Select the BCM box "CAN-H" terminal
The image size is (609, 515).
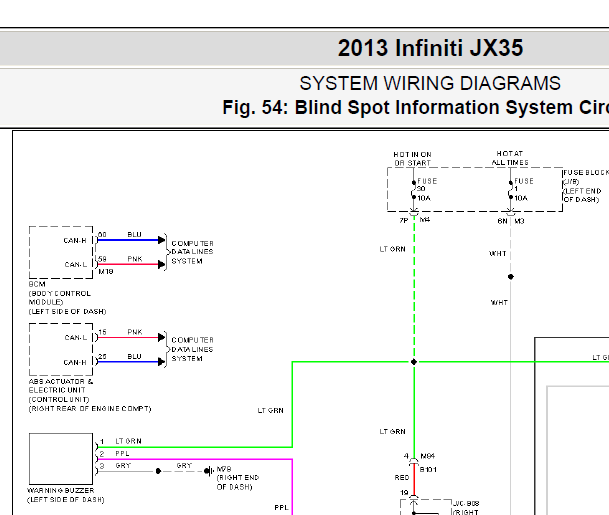(75, 240)
